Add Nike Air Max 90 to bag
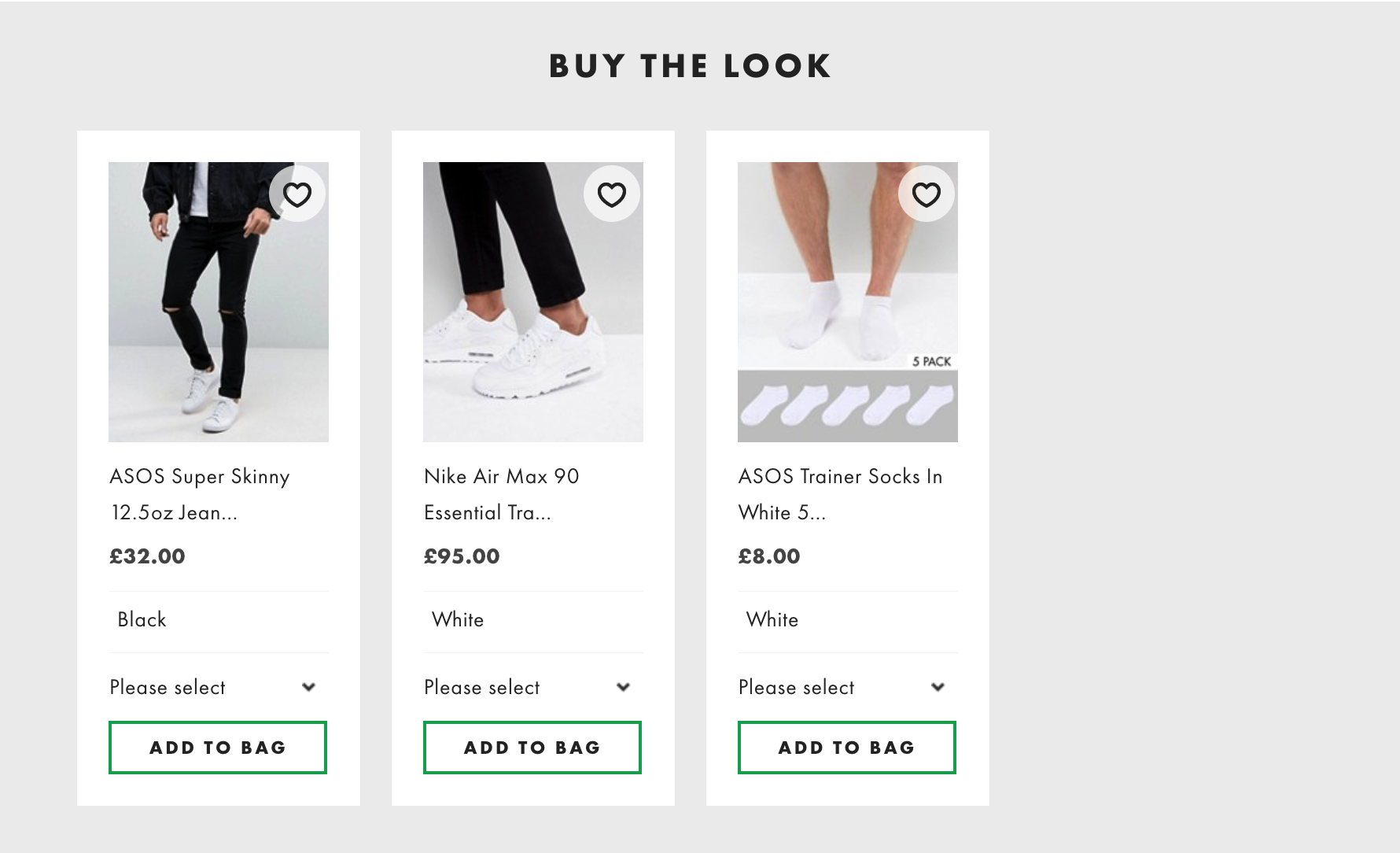 pyautogui.click(x=532, y=748)
